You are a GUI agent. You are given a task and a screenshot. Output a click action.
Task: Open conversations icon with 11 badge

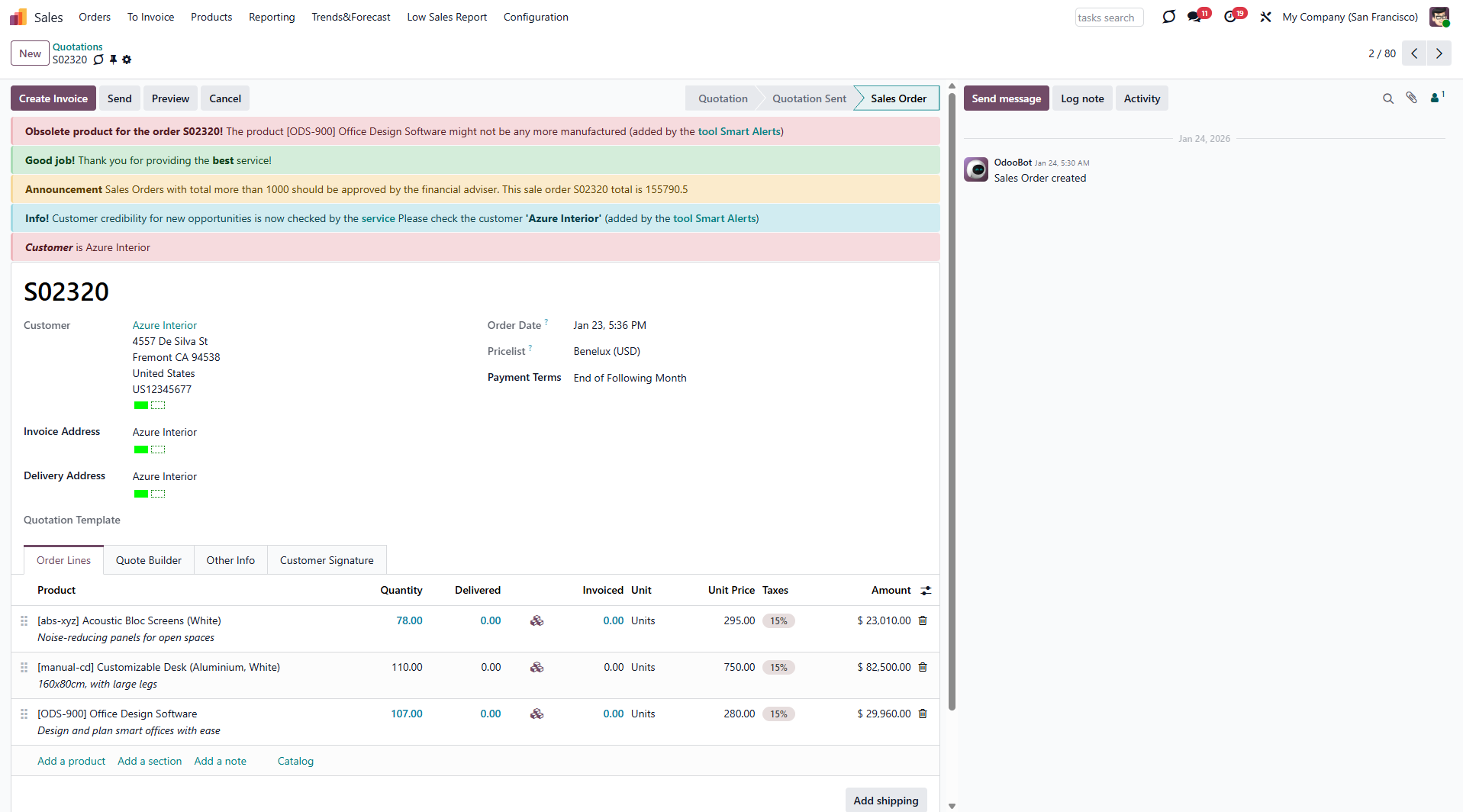[x=1194, y=17]
